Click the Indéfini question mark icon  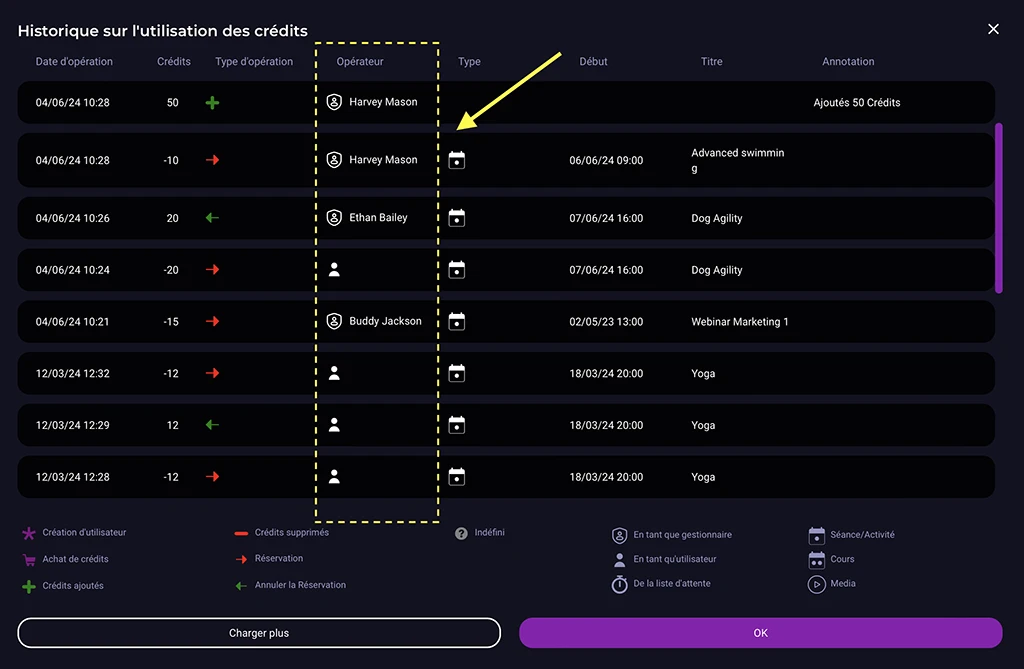click(x=461, y=534)
